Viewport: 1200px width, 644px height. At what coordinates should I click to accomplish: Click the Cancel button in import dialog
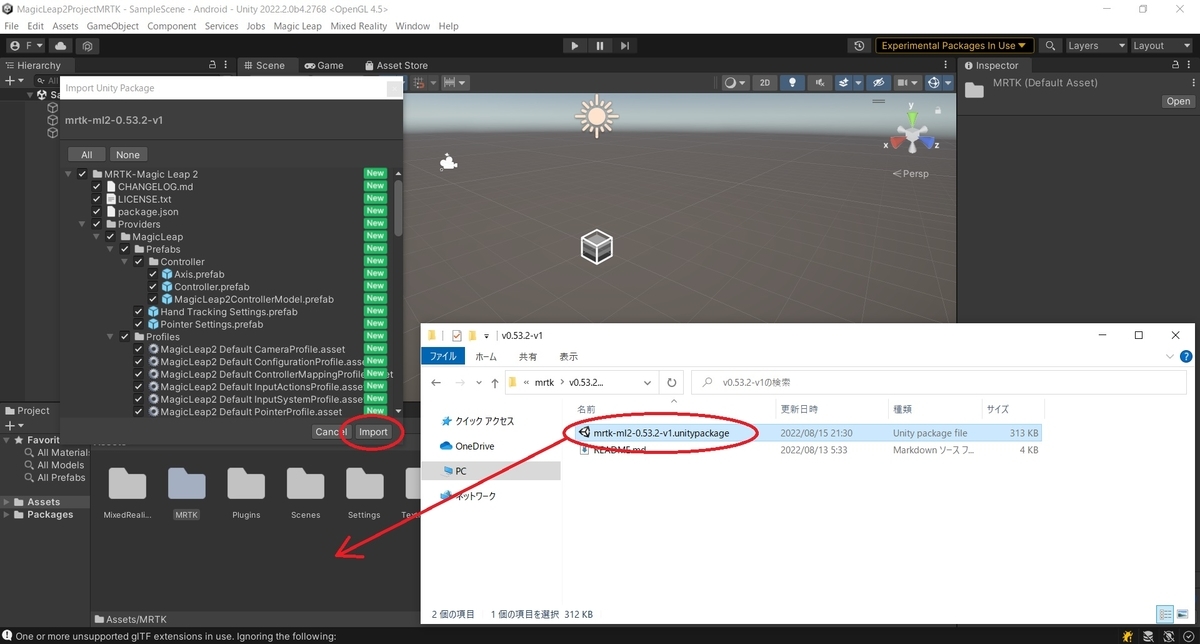(x=330, y=432)
